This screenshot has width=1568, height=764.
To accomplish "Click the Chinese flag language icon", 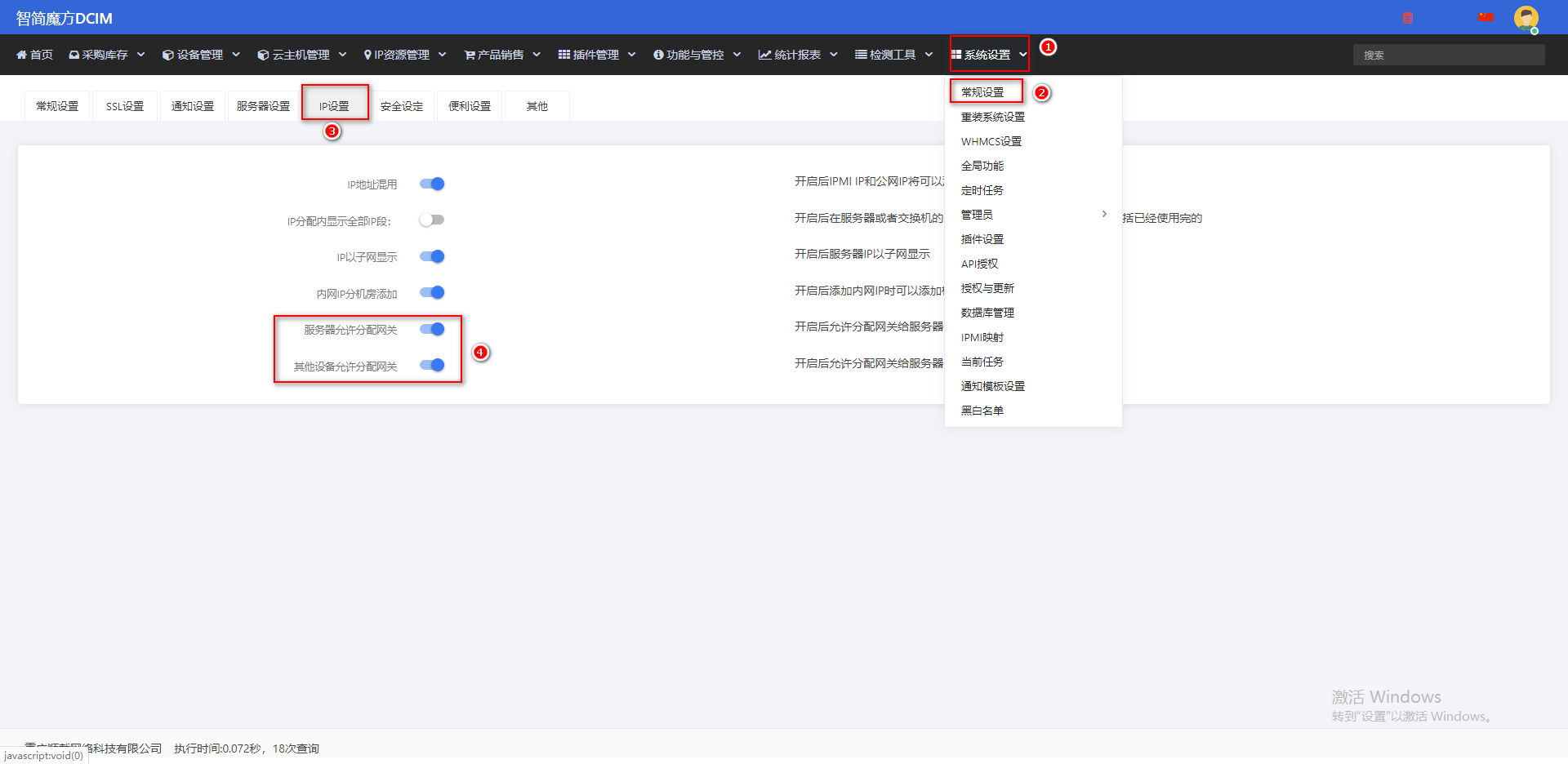I will [x=1486, y=17].
